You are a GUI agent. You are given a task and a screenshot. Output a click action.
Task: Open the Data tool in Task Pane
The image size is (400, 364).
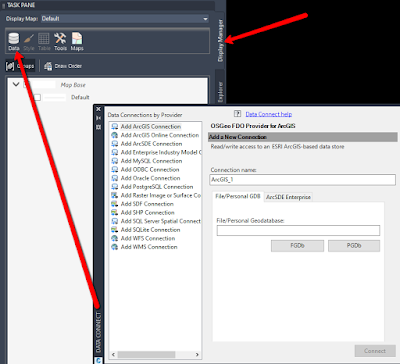click(x=14, y=42)
